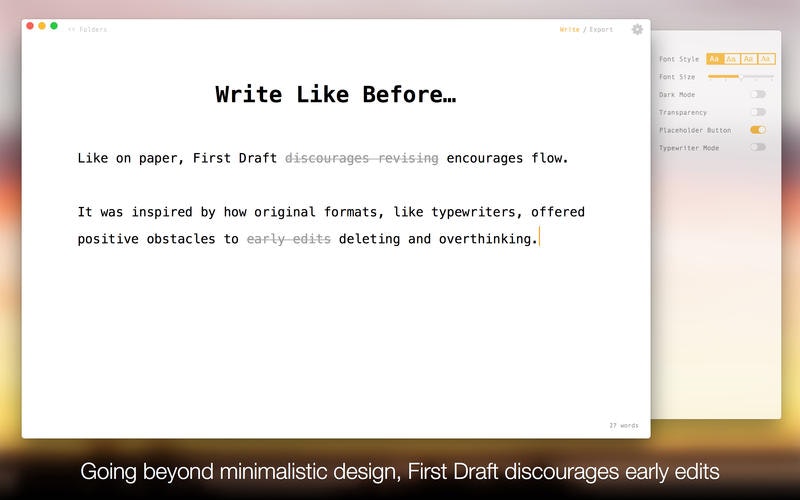Switch to Export mode
800x500 pixels.
601,30
